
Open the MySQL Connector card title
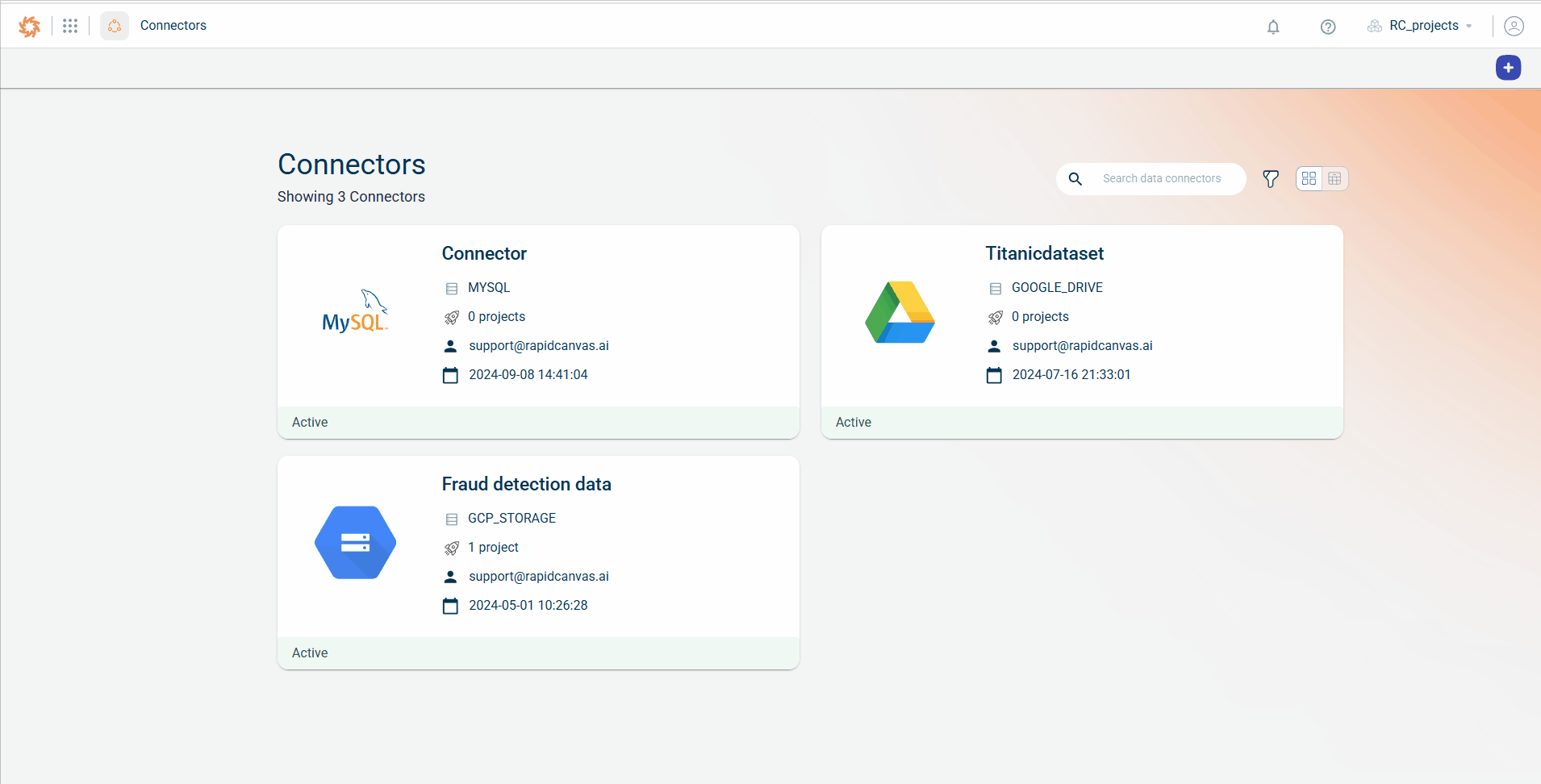(x=484, y=253)
